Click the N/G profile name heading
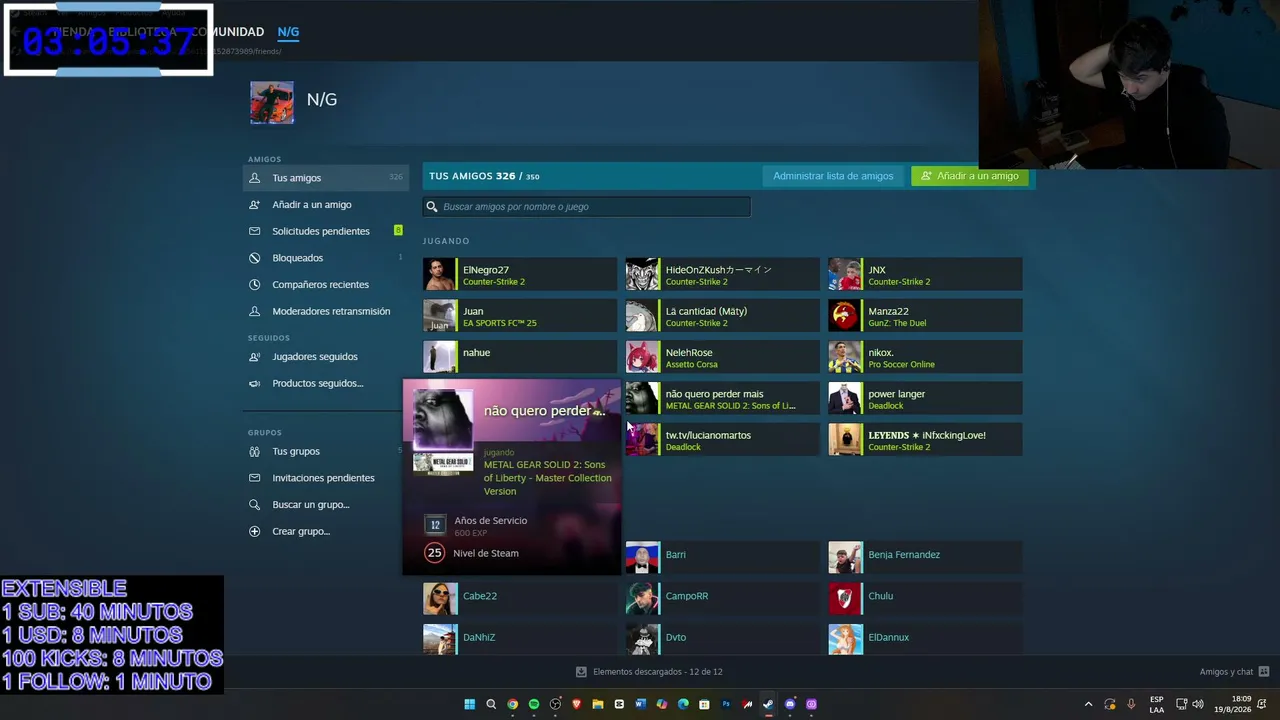1280x720 pixels. coord(322,100)
